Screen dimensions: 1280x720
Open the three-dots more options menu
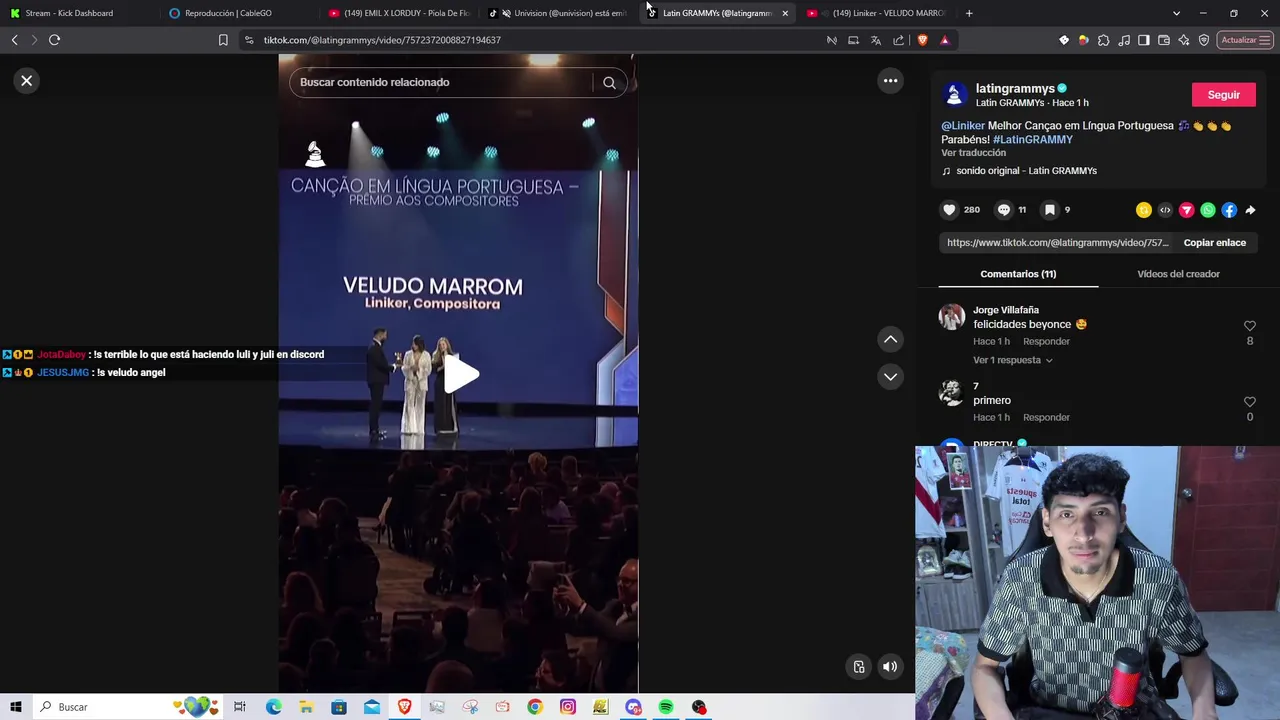point(890,81)
